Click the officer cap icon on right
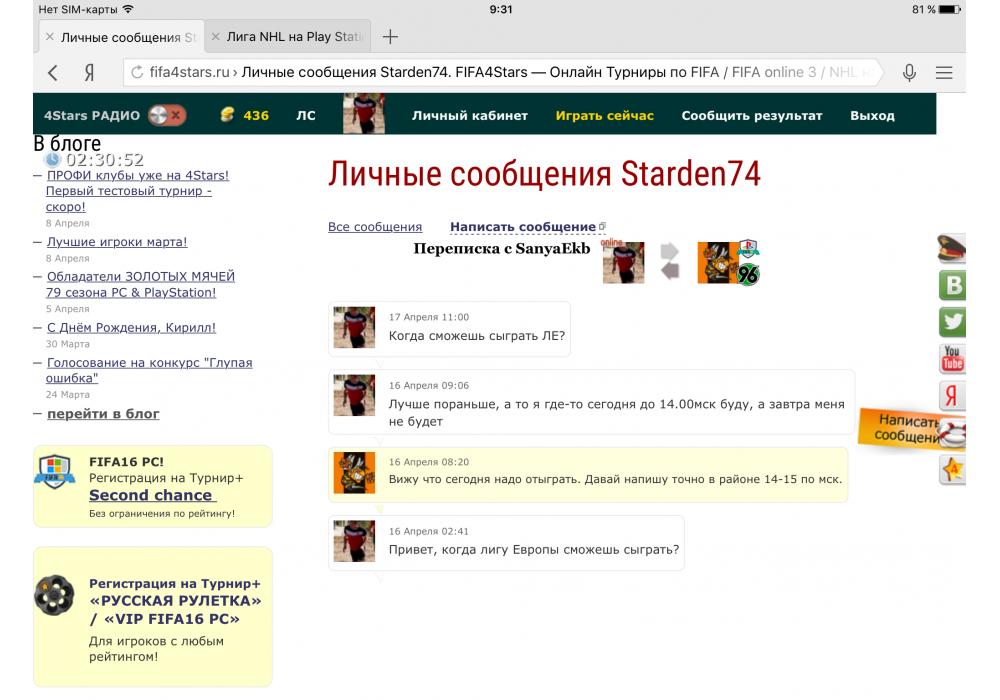Image resolution: width=1000 pixels, height=700 pixels. 953,249
